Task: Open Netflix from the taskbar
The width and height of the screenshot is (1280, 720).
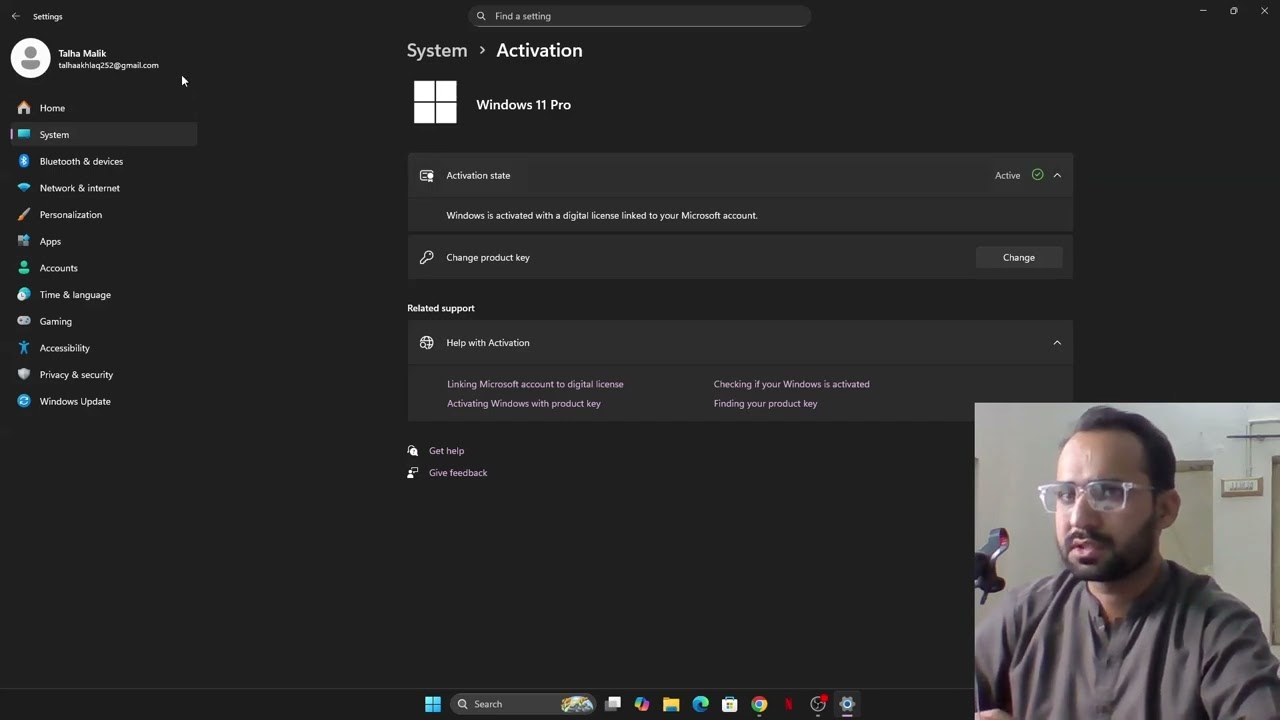Action: [788, 704]
